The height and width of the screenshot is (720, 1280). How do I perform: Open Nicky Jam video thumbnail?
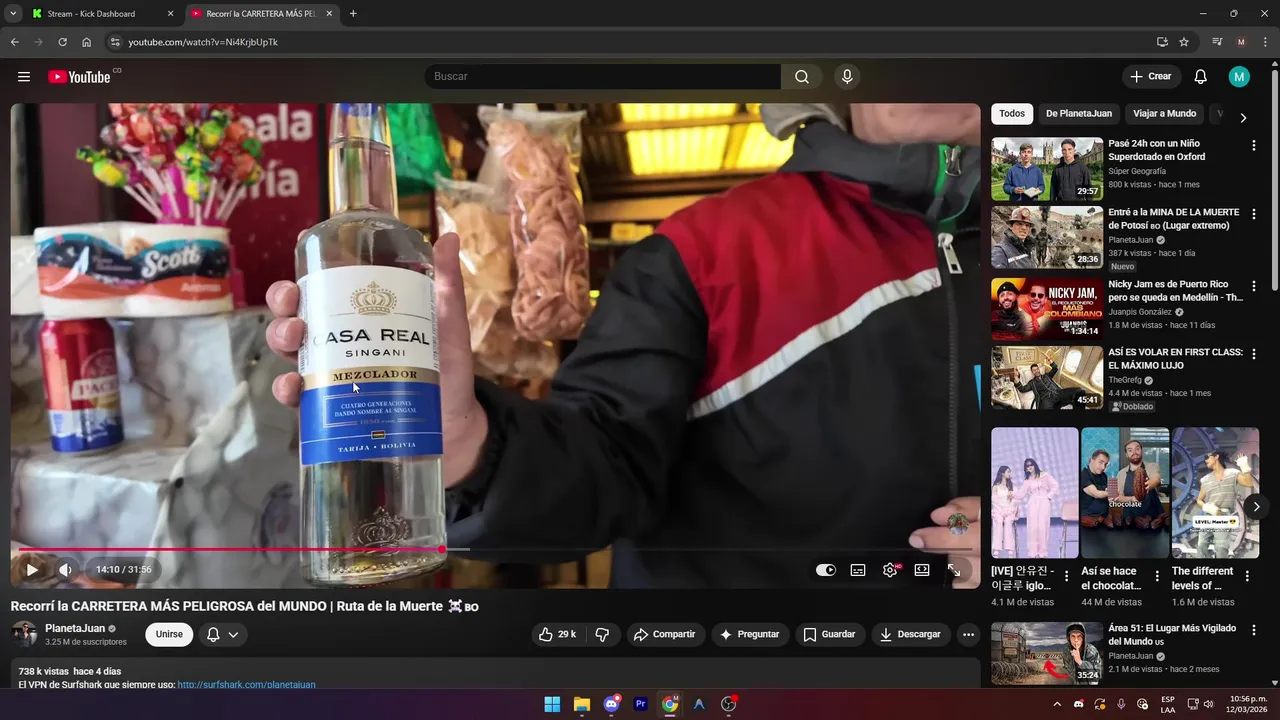[x=1047, y=309]
